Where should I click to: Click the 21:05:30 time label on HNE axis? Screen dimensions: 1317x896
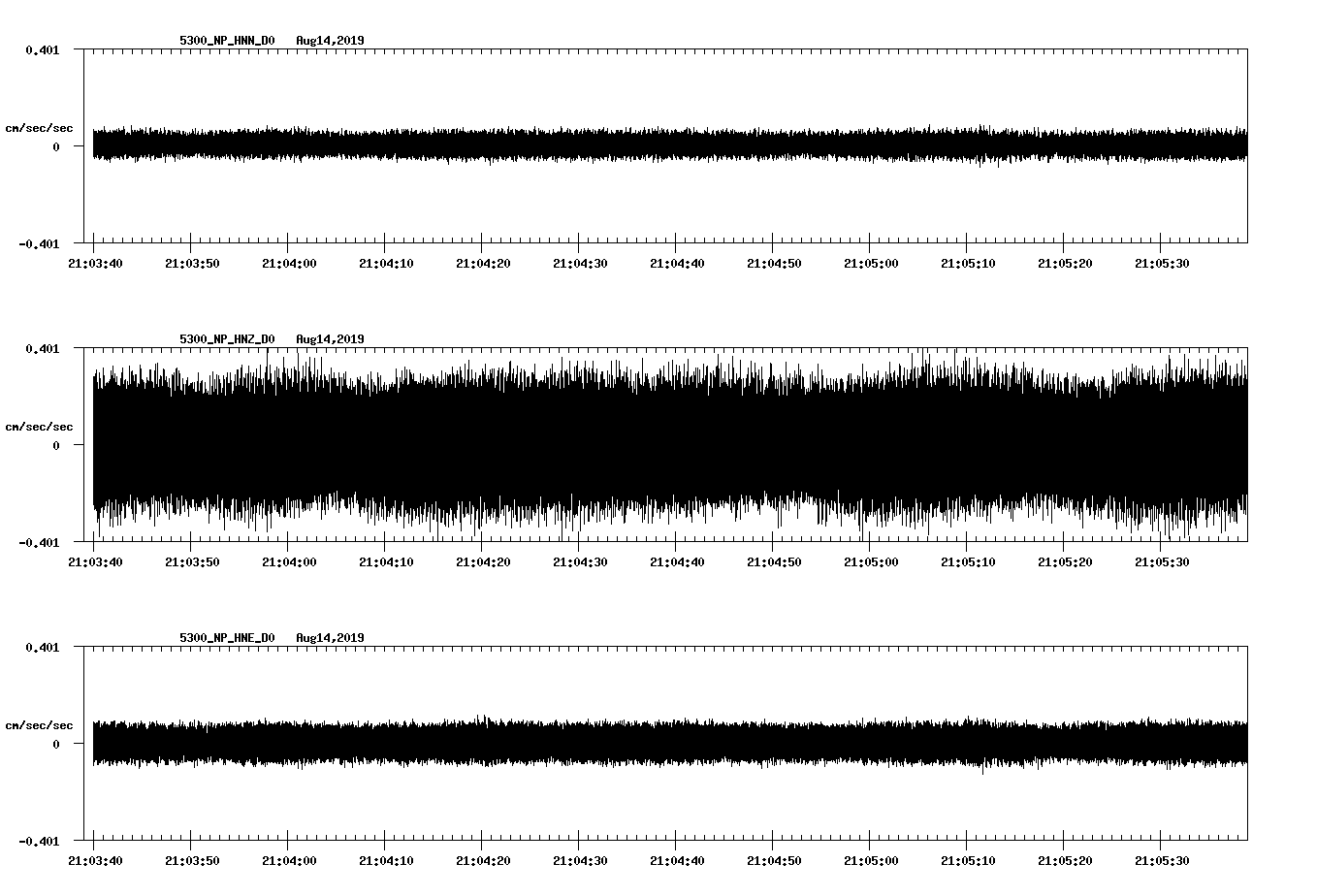coord(1162,861)
